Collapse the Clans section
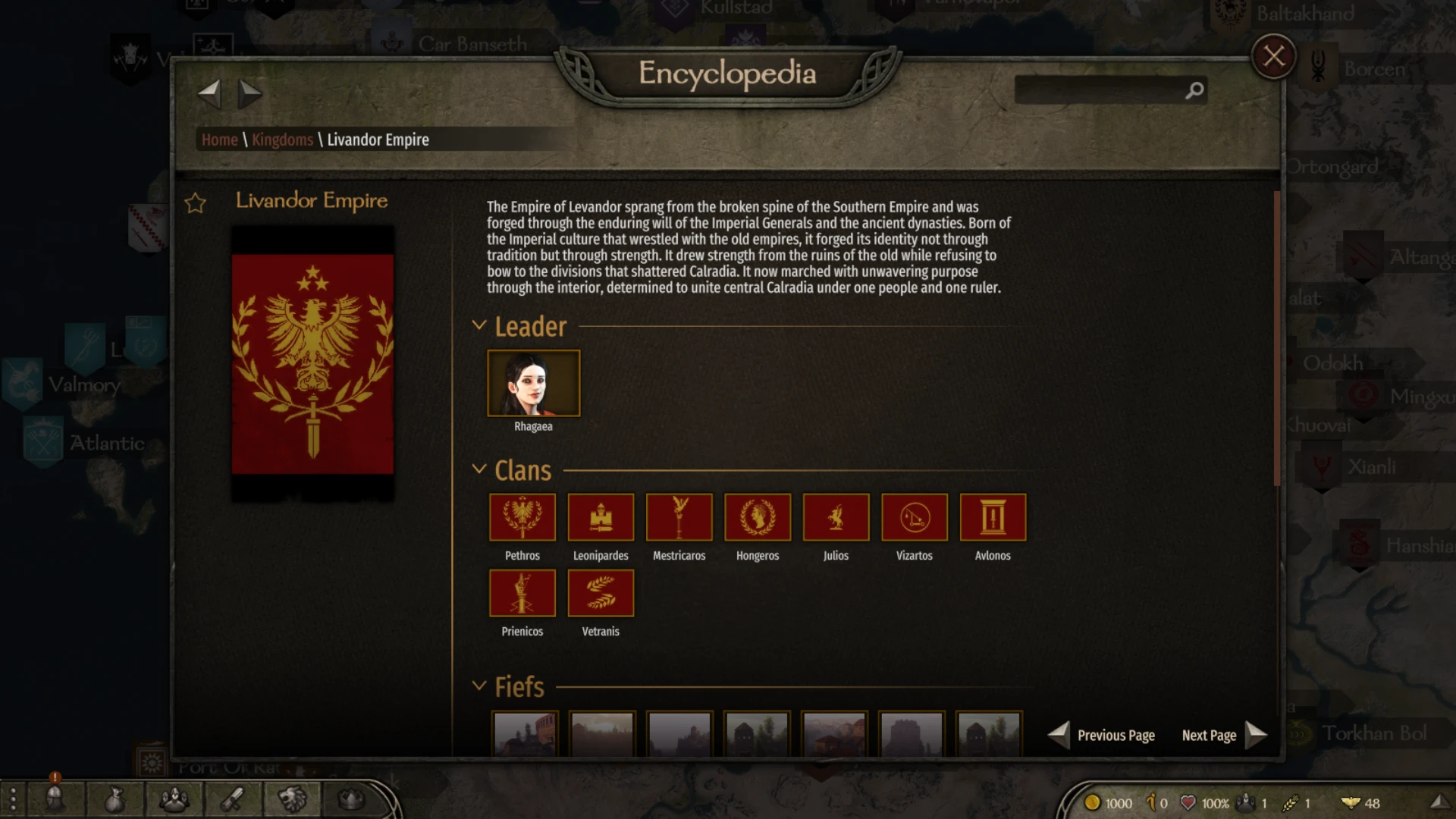Image resolution: width=1456 pixels, height=819 pixels. tap(479, 469)
